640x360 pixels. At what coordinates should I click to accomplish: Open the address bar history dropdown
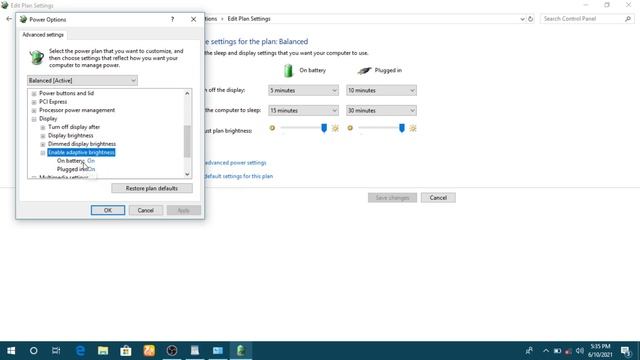pos(522,19)
